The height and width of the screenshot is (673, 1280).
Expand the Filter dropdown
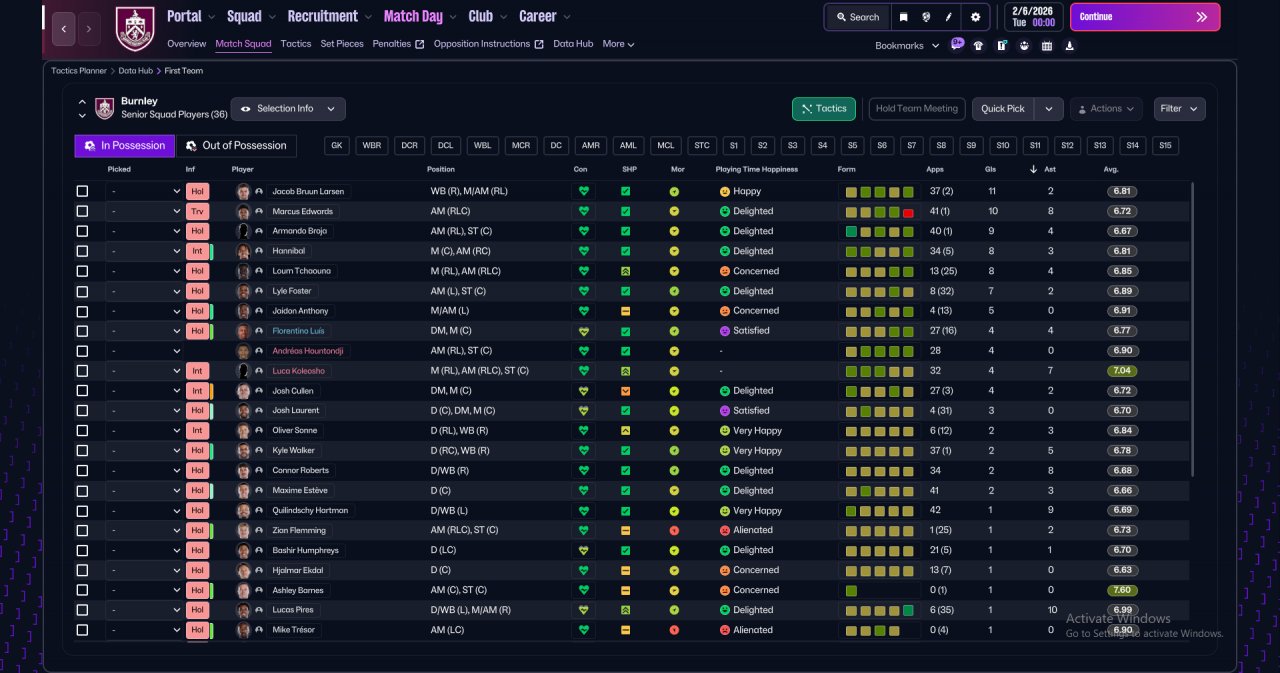pos(1179,108)
